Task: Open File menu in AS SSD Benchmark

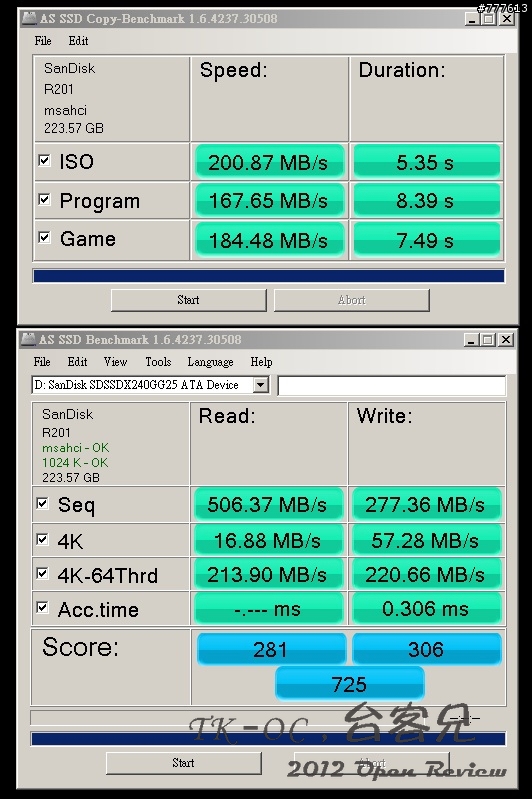Action: 42,362
